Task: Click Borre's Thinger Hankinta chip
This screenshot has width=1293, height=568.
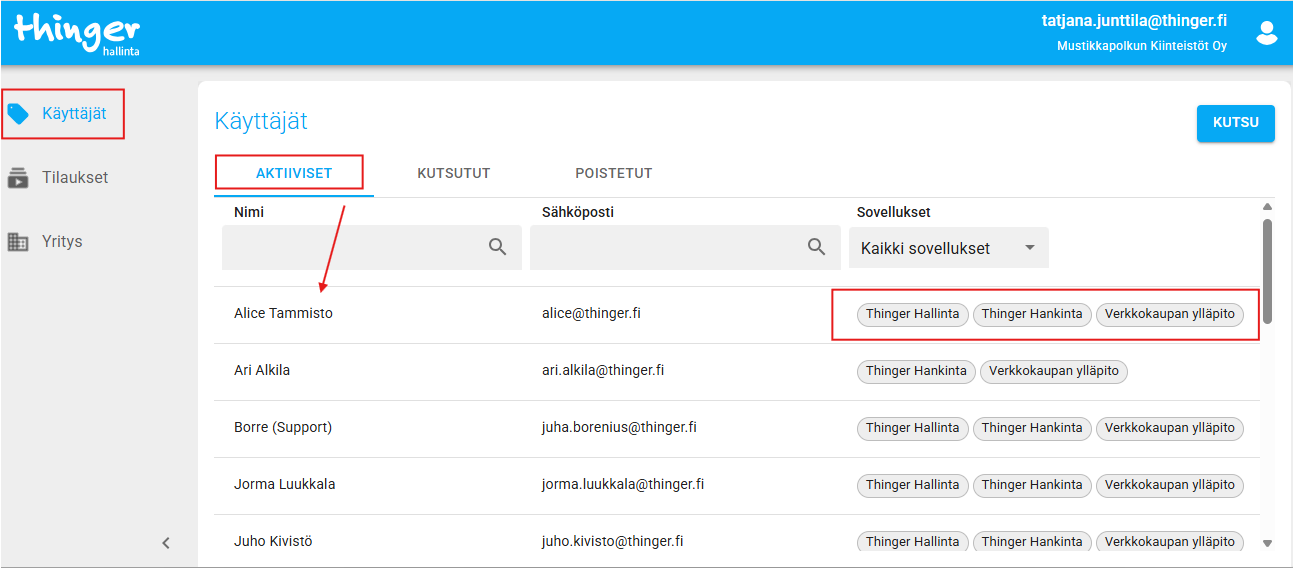Action: coord(1032,428)
